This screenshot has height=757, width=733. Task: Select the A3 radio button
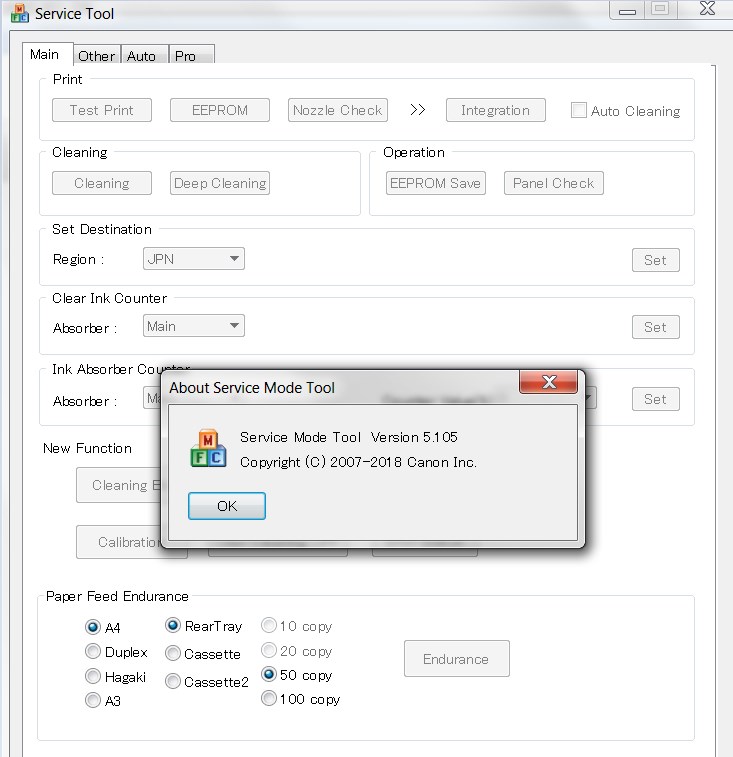pos(93,700)
